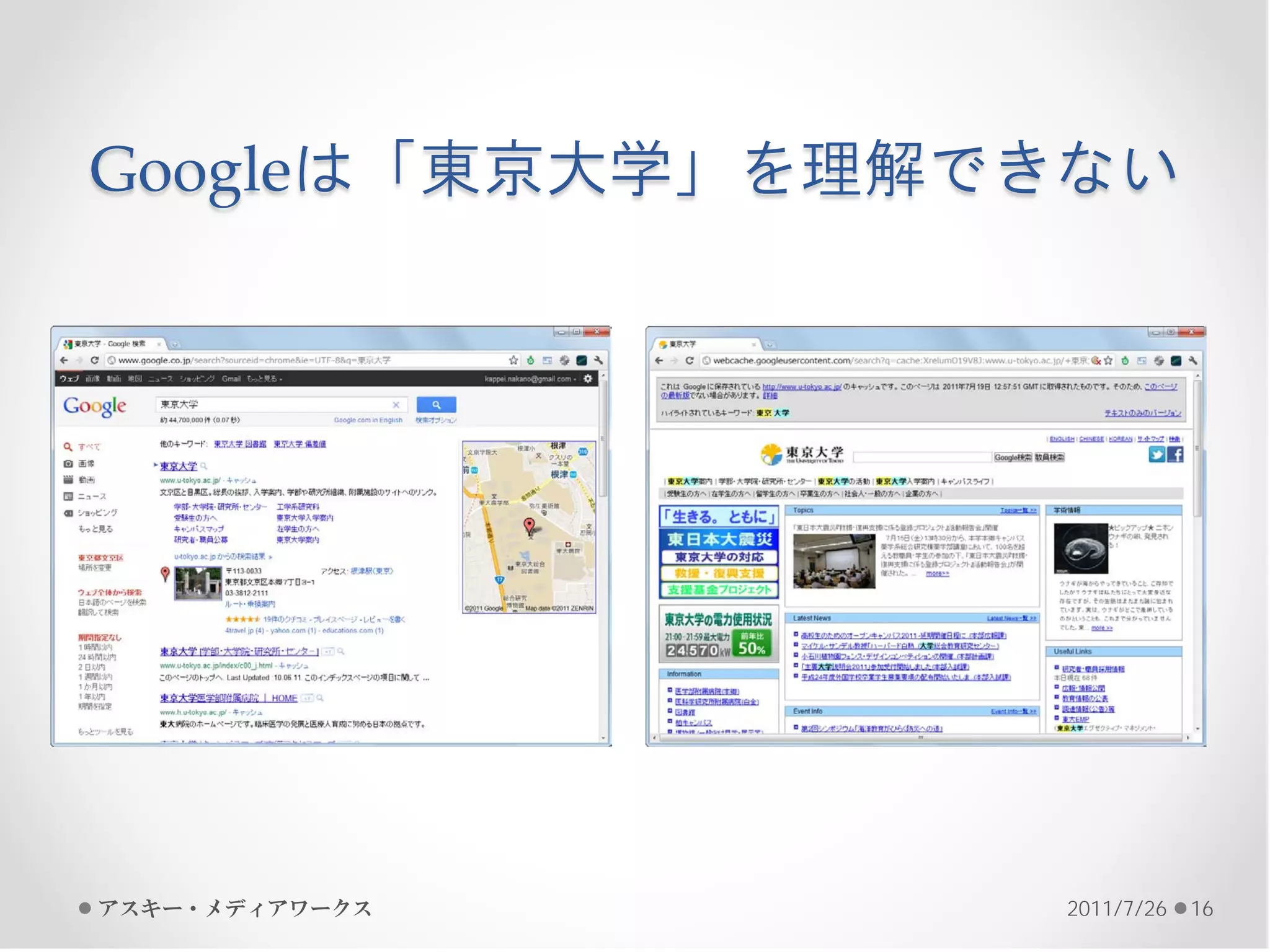This screenshot has width=1270, height=952.
Task: Click the University of Tokyo logo
Action: click(802, 454)
